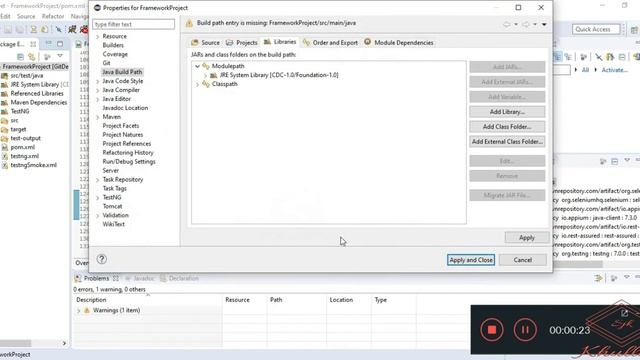Click Add Class Folder button
The height and width of the screenshot is (360, 640).
507,127
